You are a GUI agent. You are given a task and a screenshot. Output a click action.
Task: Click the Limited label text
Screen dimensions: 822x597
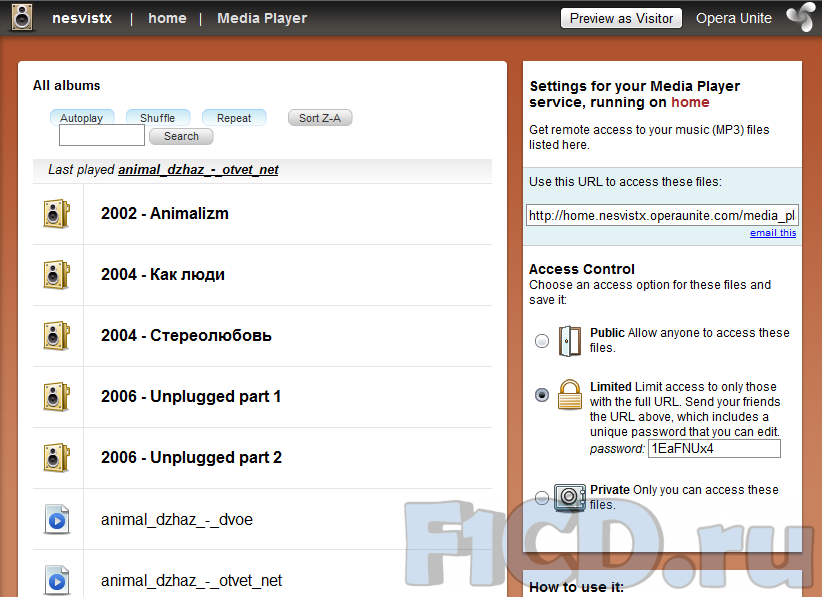pos(611,387)
